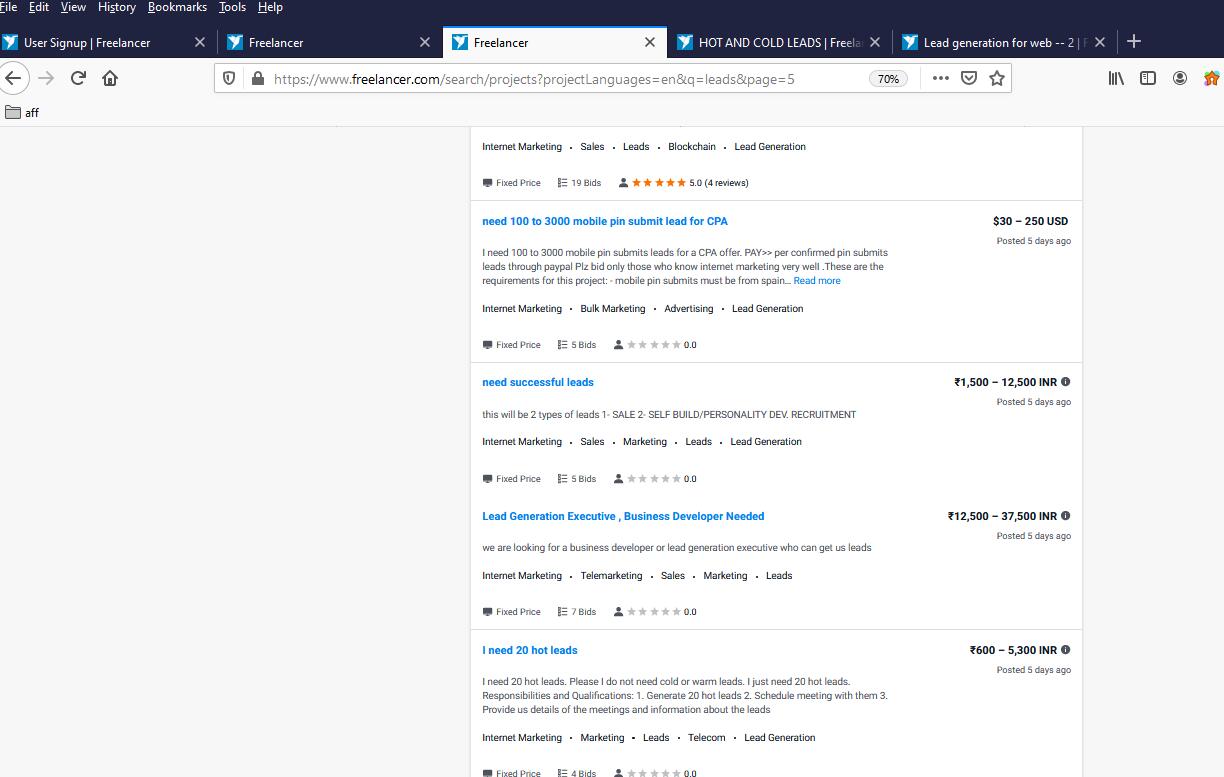Click info icon beside ₹1,500 – 12,500 INR

point(1065,382)
